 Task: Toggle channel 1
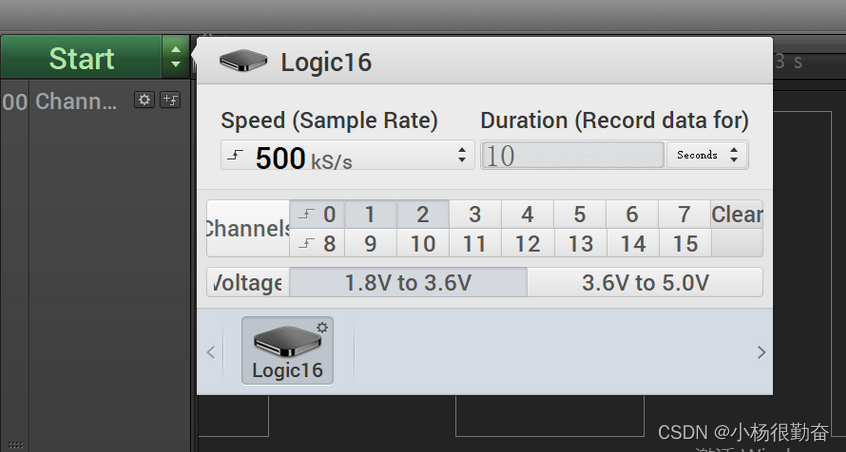tap(370, 214)
